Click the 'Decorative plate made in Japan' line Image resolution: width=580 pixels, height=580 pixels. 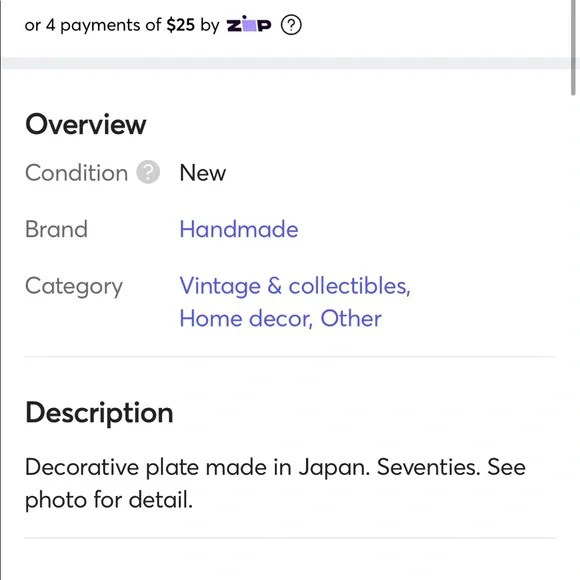[x=275, y=467]
